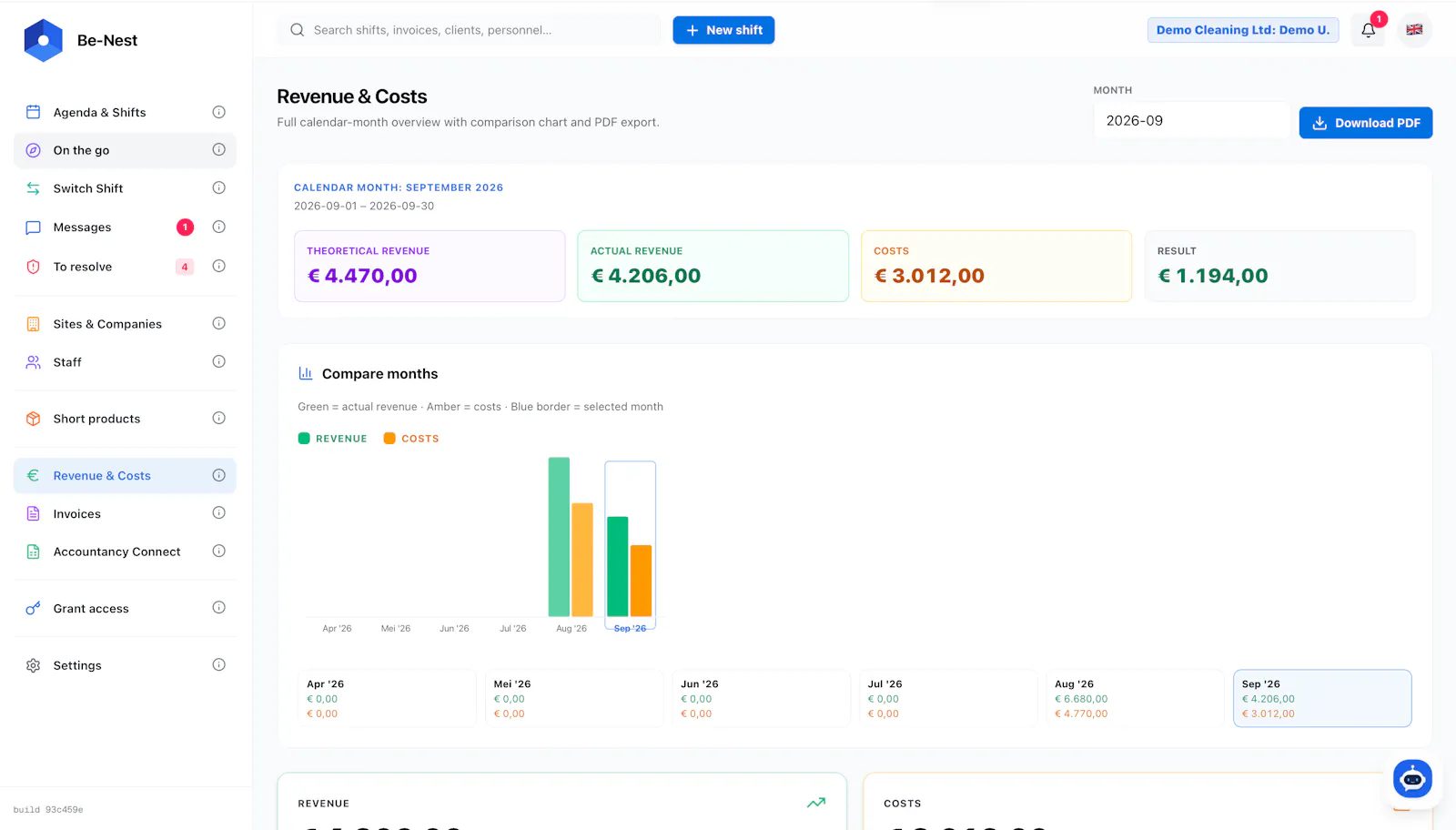
Task: Open Agenda & Shifts menu item
Action: (x=125, y=112)
